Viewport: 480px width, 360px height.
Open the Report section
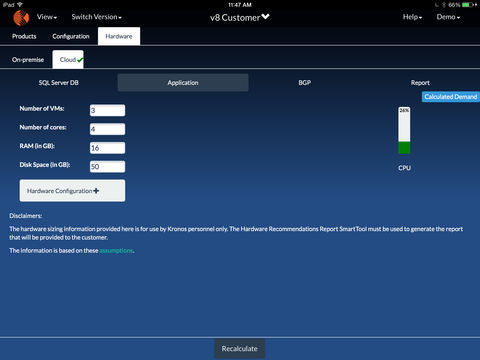point(420,83)
